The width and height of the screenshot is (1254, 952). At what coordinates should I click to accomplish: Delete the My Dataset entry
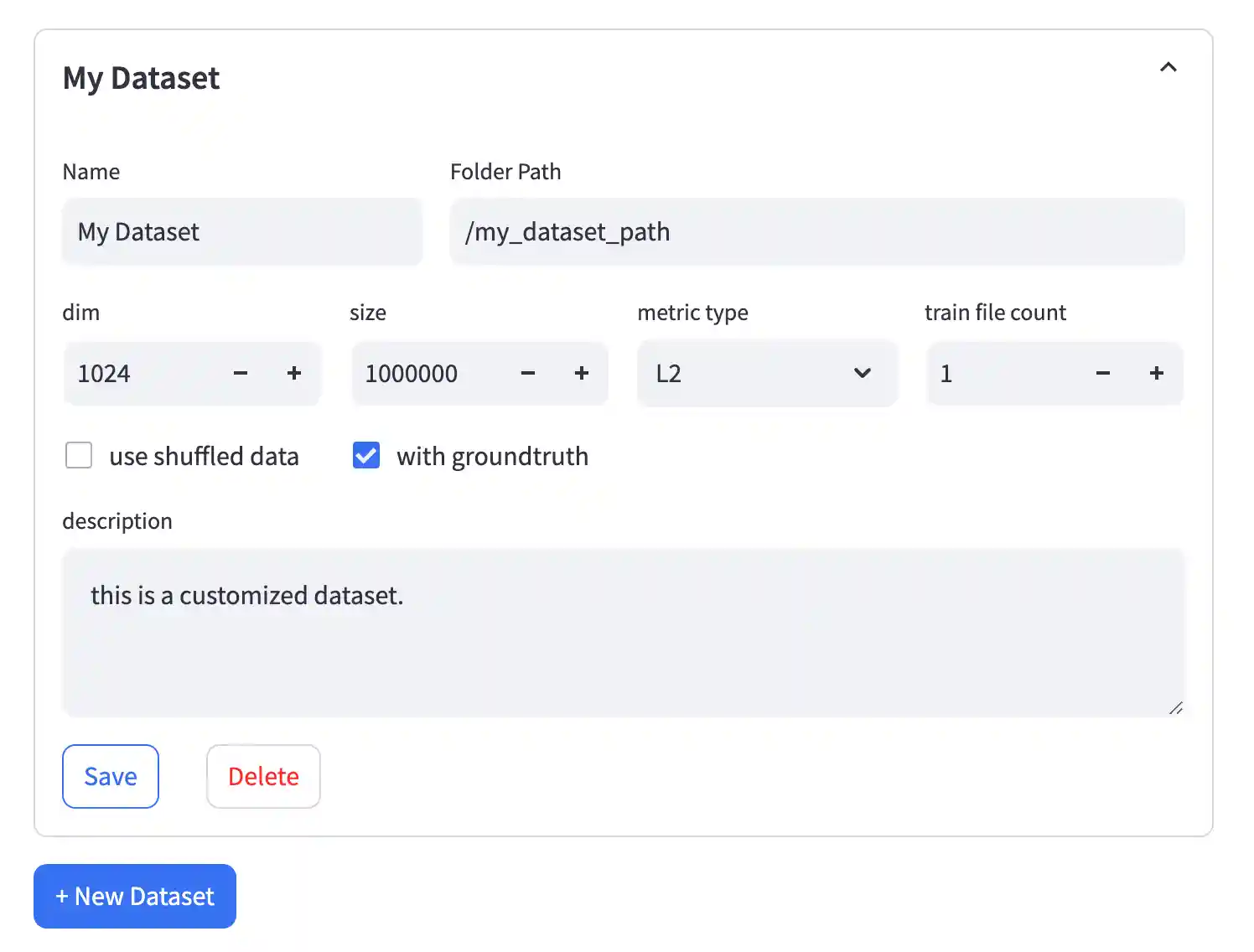(263, 776)
